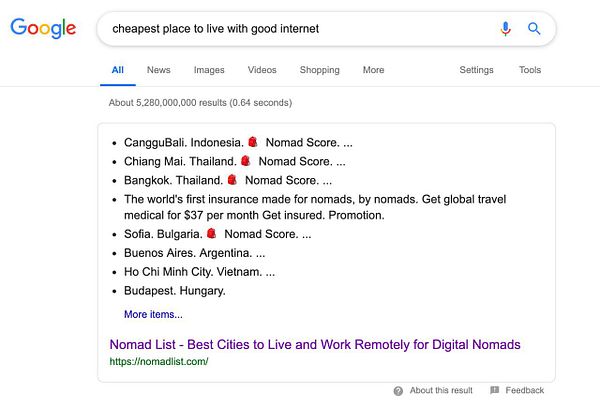Screen dimensions: 600x405
Task: Switch to the Shopping tab
Action: 319,70
